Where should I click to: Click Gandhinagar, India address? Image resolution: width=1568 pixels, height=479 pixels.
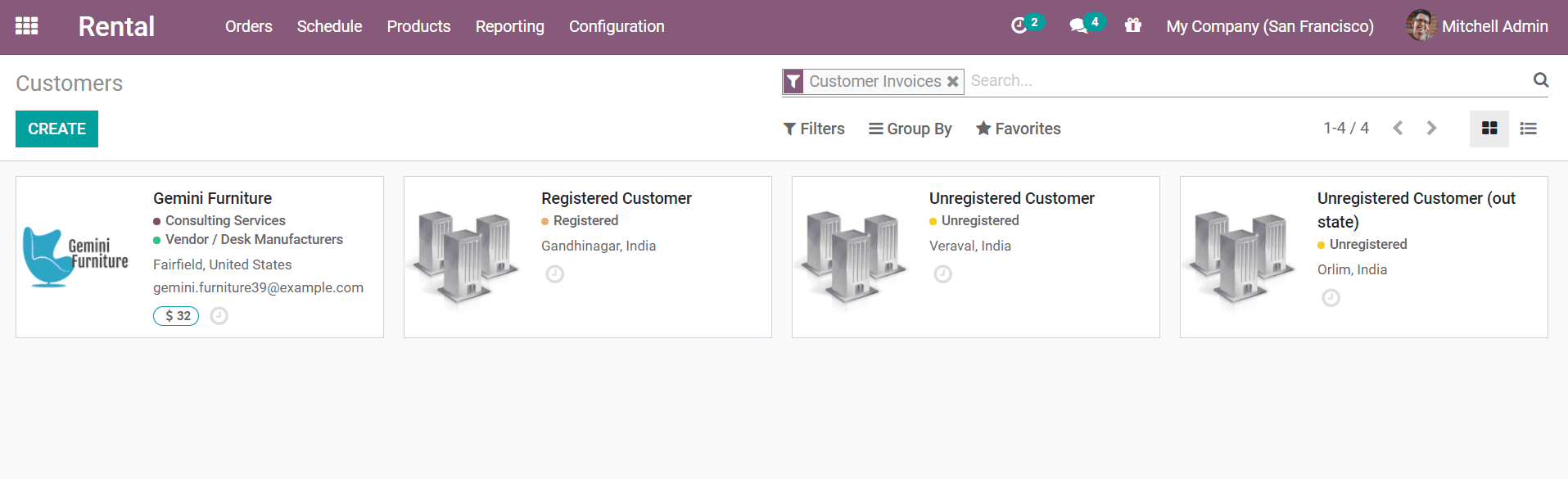(599, 246)
